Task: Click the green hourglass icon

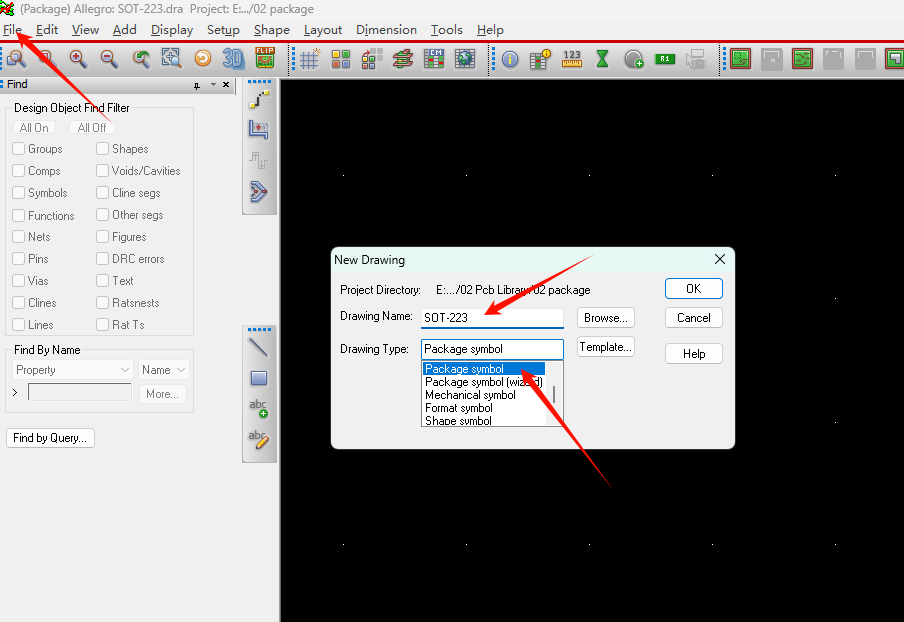Action: [602, 59]
